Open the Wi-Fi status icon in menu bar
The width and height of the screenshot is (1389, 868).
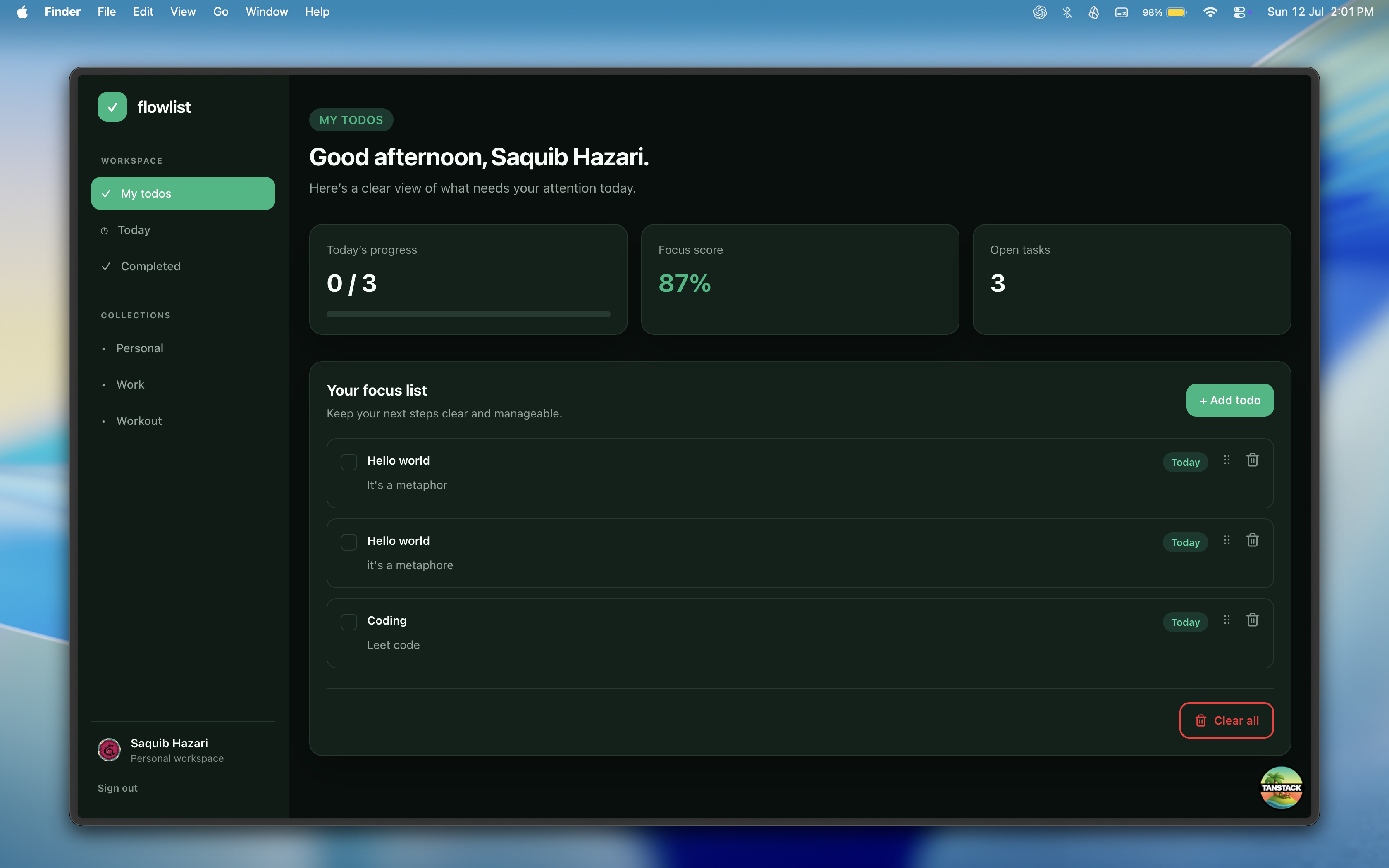(x=1210, y=12)
